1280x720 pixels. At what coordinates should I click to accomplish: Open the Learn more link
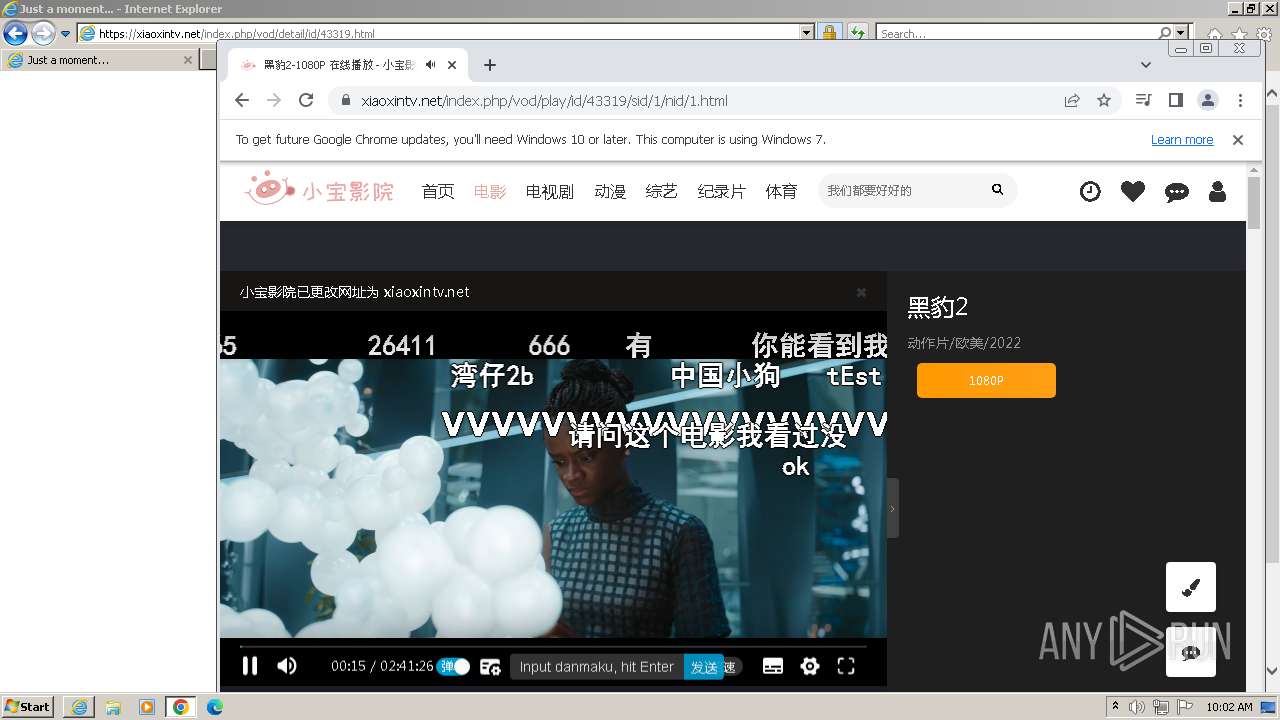tap(1182, 140)
